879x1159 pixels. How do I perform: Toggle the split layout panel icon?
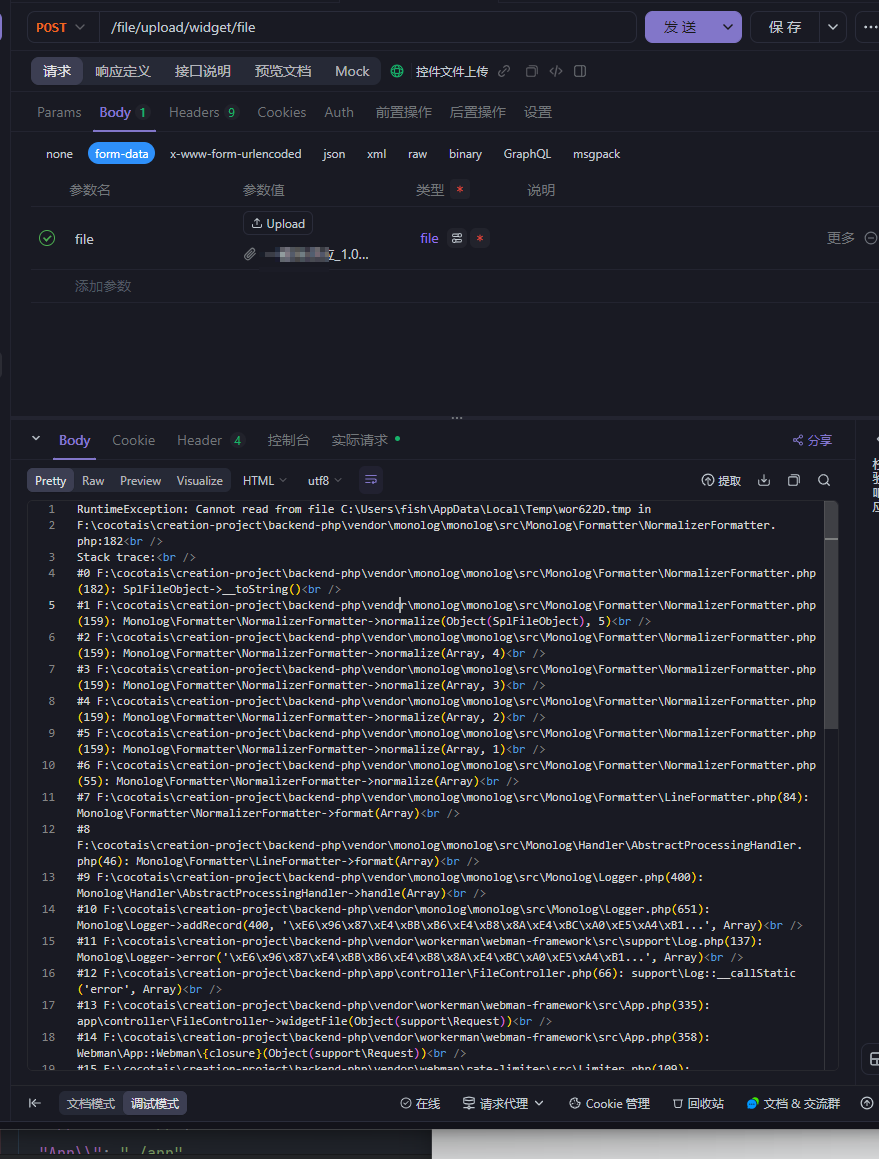[x=580, y=71]
